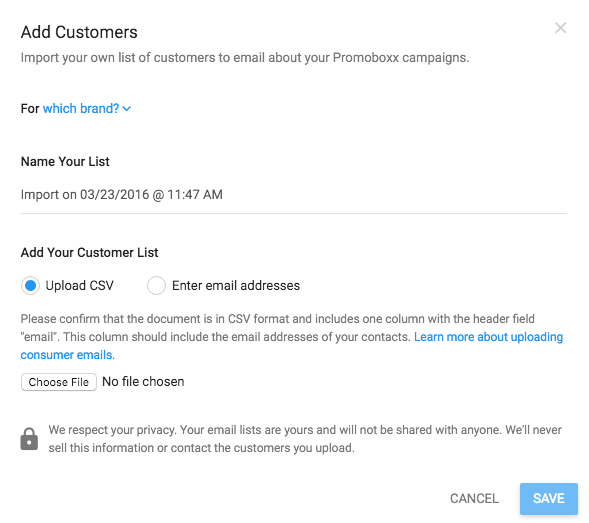
Task: Expand the brand chevron arrow
Action: 127,109
